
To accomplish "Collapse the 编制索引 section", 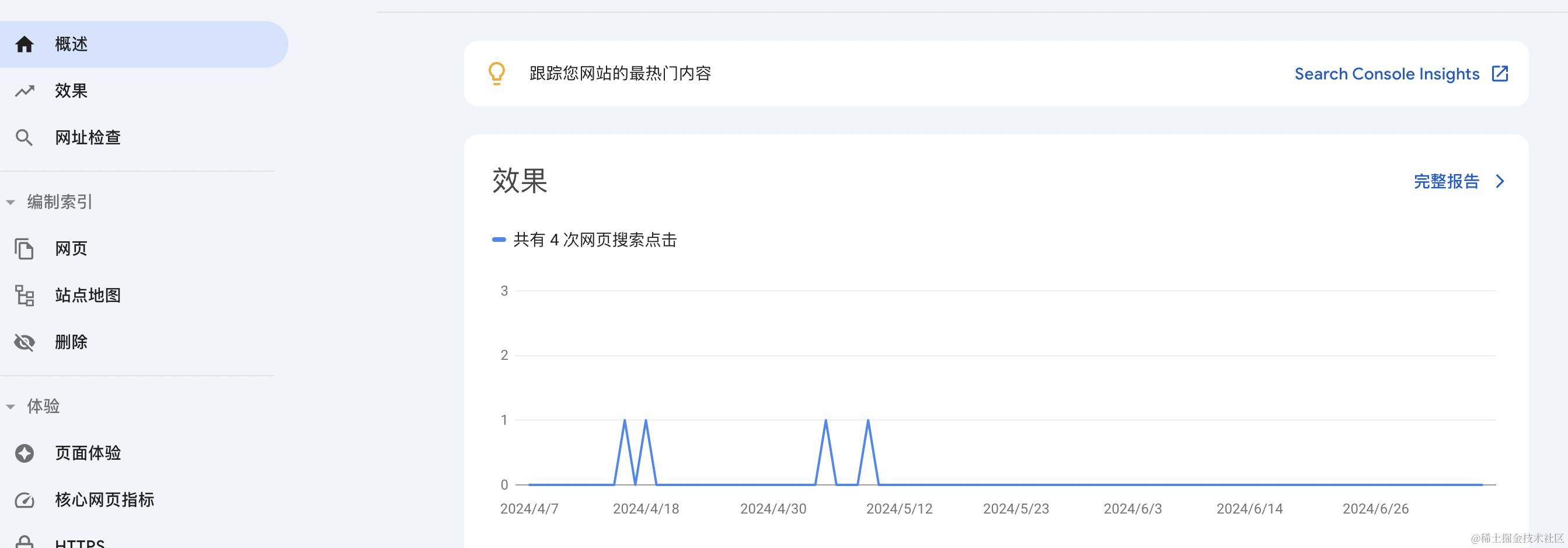I will (x=11, y=202).
